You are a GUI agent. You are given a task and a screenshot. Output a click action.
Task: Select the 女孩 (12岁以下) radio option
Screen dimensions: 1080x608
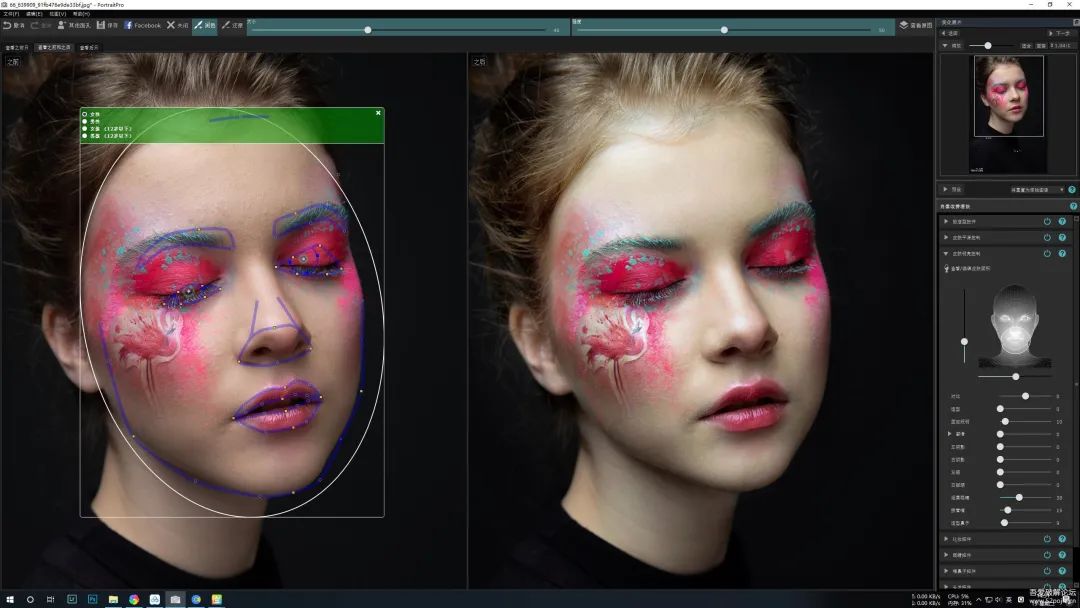point(85,129)
